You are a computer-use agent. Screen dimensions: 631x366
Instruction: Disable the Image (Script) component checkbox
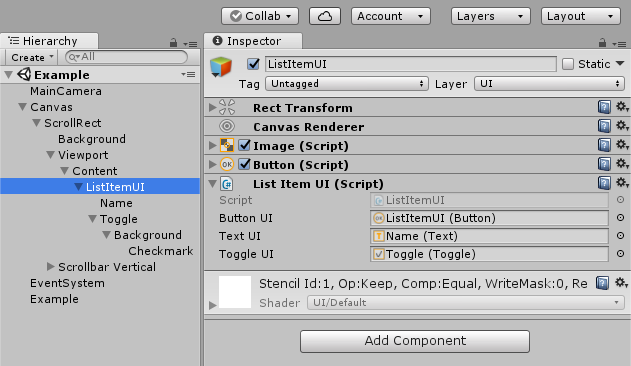click(x=245, y=145)
